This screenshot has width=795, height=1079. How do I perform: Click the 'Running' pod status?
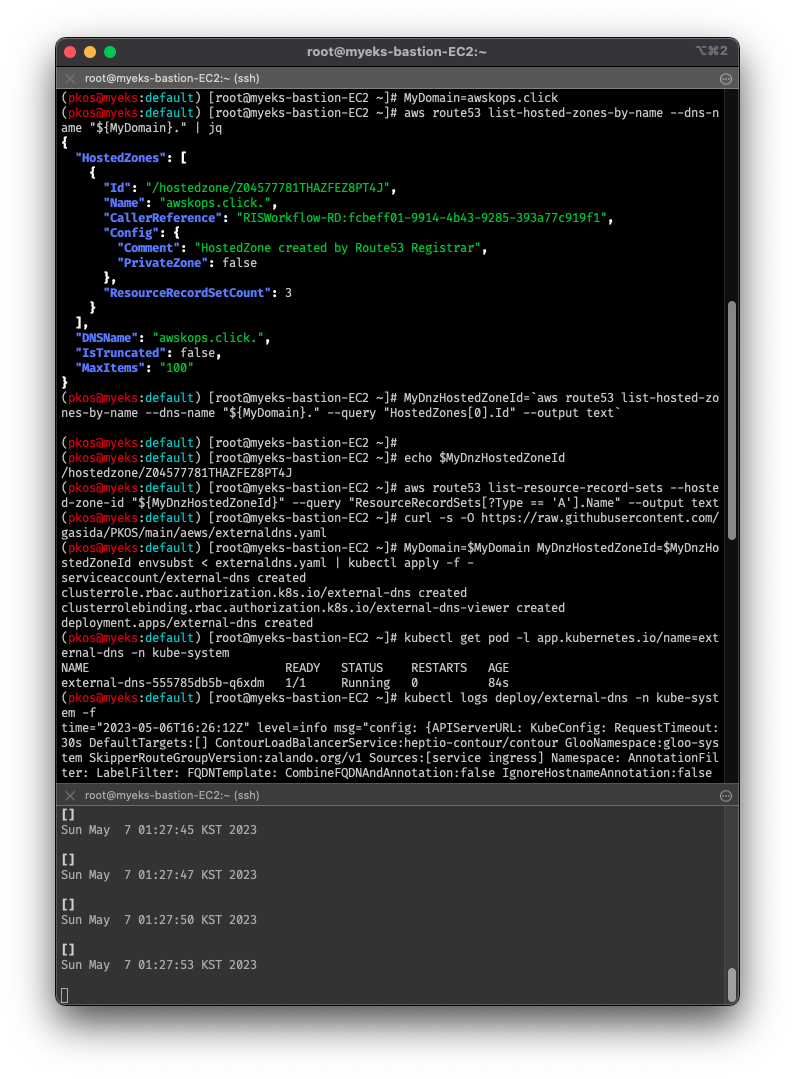pyautogui.click(x=365, y=683)
